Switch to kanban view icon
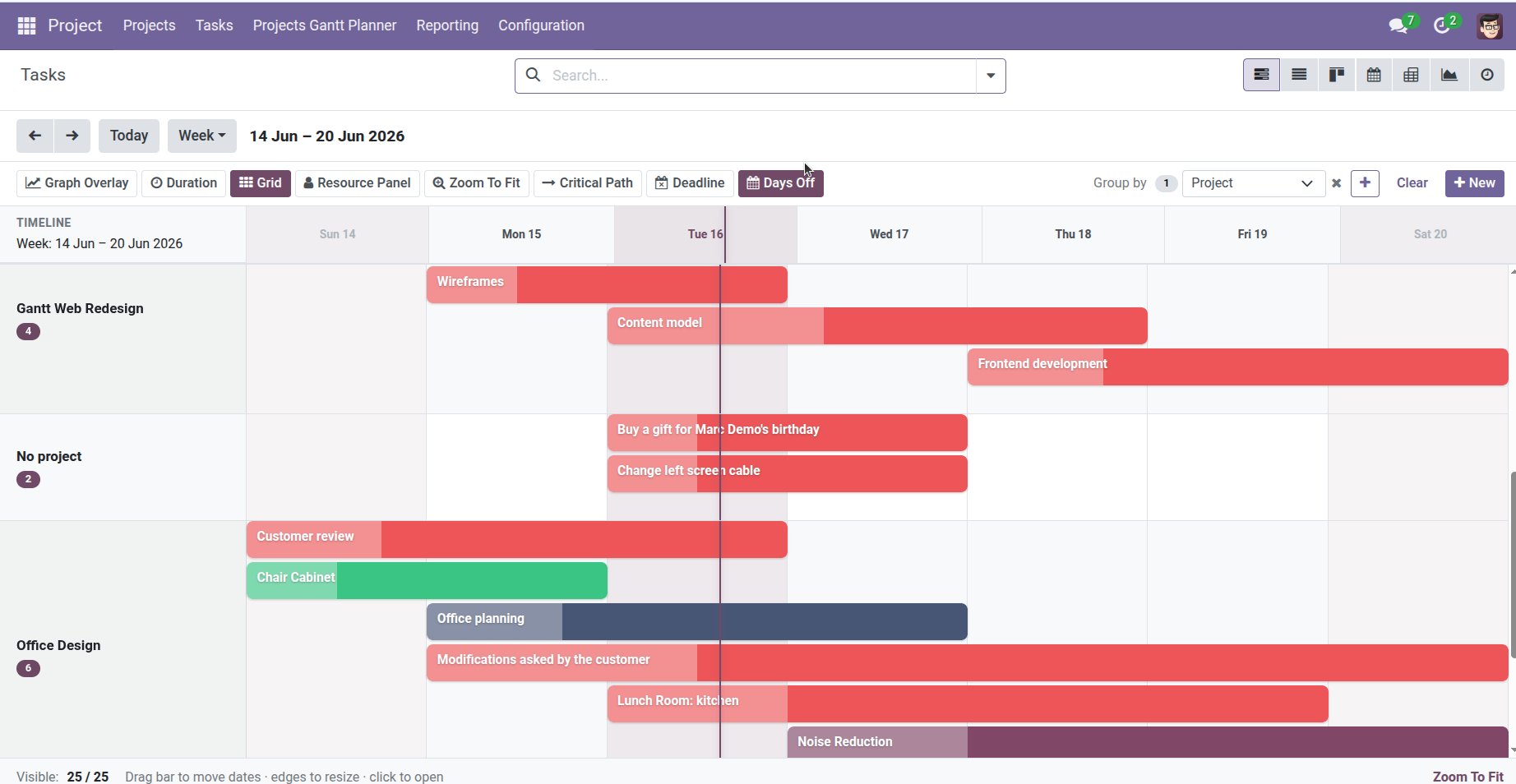The width and height of the screenshot is (1516, 784). click(1337, 75)
